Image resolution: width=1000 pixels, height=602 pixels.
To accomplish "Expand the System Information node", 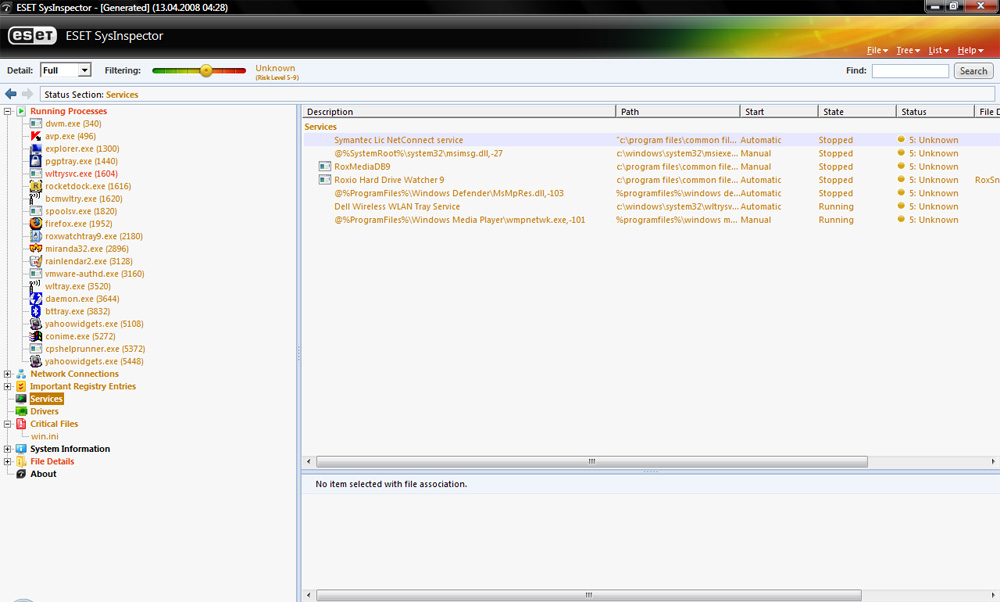I will click(x=8, y=449).
